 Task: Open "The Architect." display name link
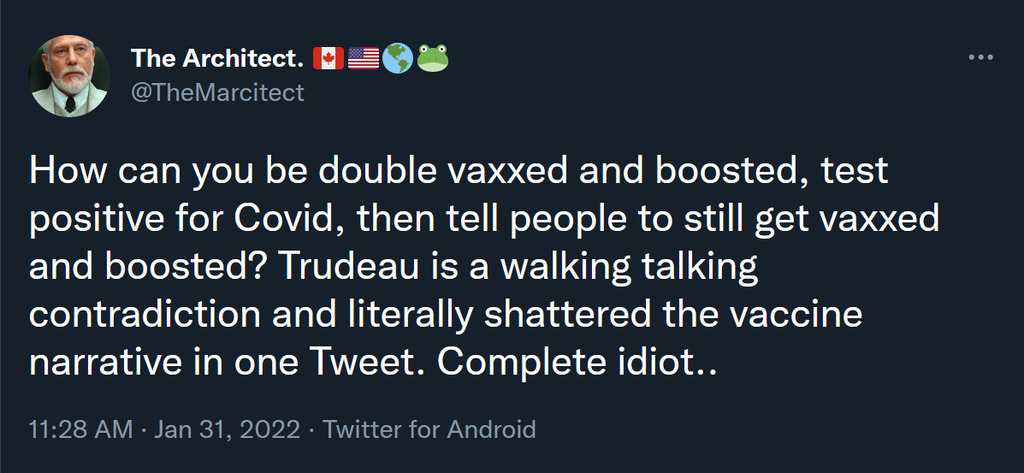tap(217, 60)
